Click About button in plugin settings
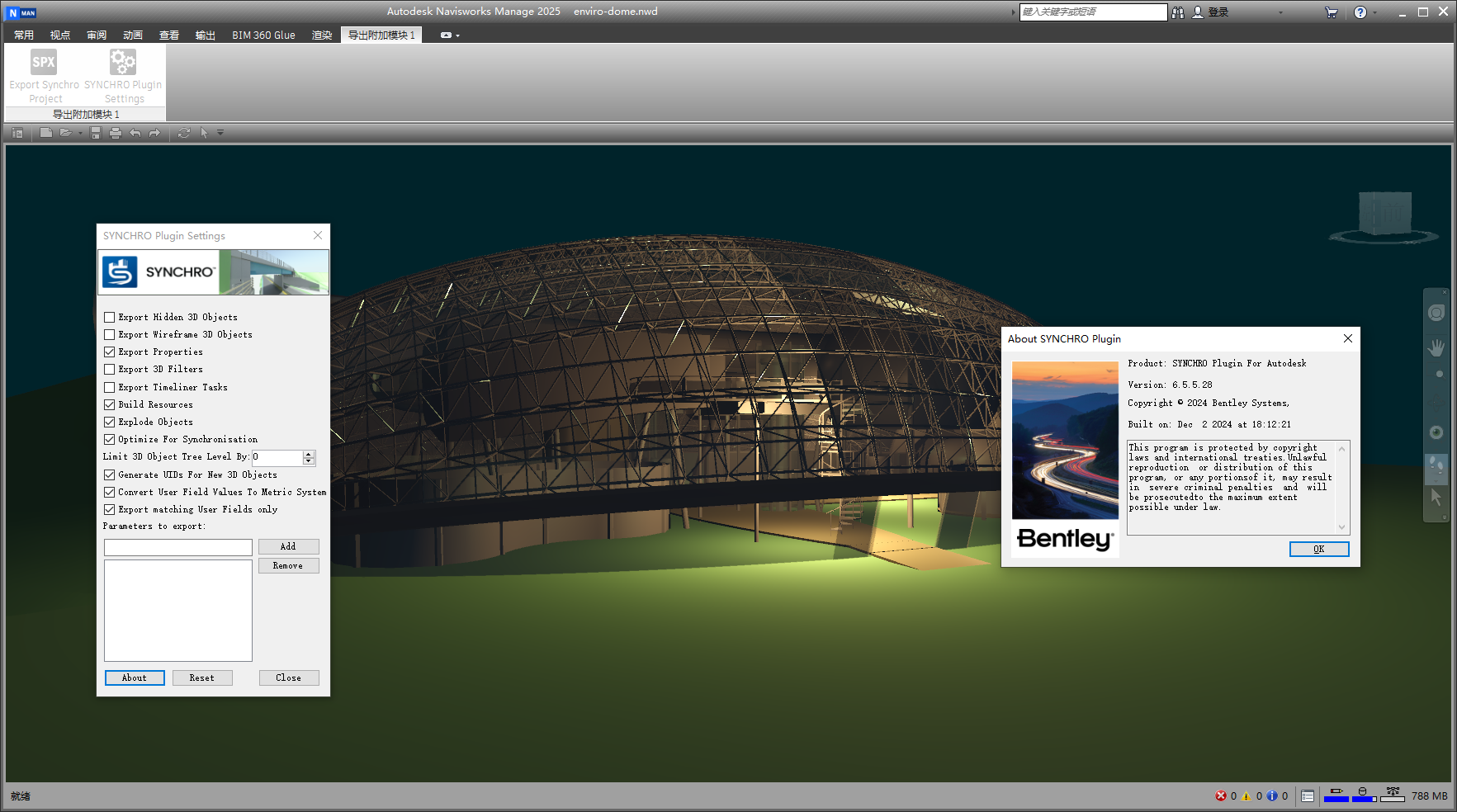Viewport: 1457px width, 812px height. [135, 677]
